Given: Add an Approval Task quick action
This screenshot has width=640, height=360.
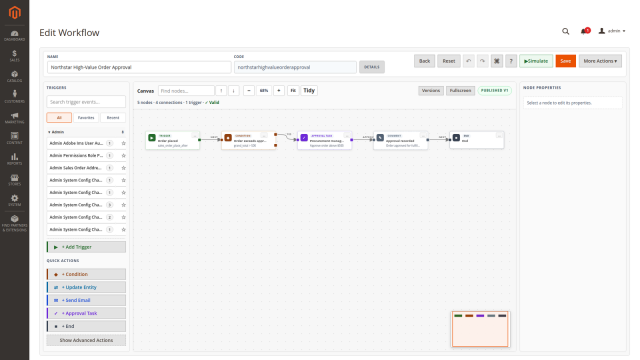Looking at the screenshot, I should coord(86,313).
